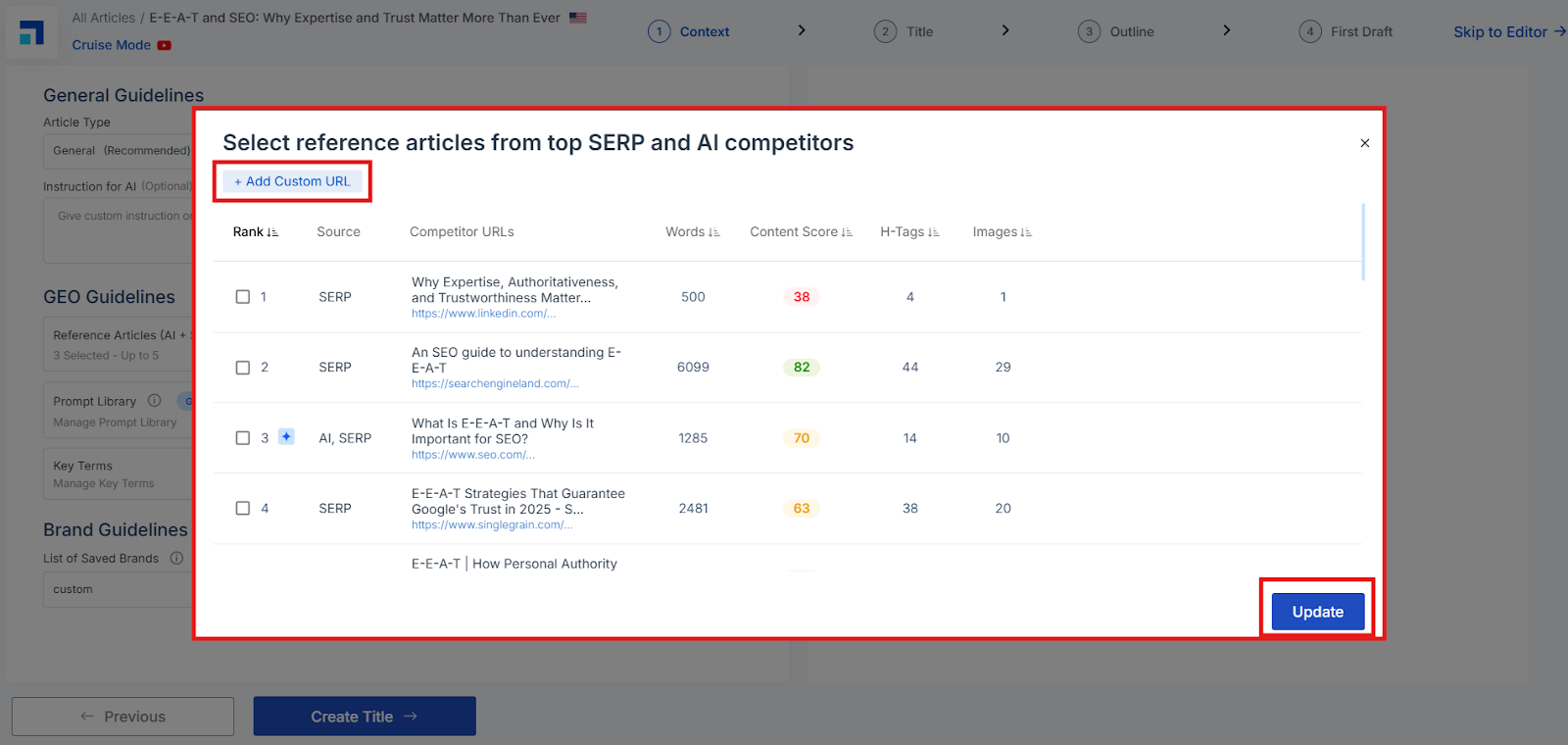Click the Update button
The height and width of the screenshot is (745, 1568).
1318,612
